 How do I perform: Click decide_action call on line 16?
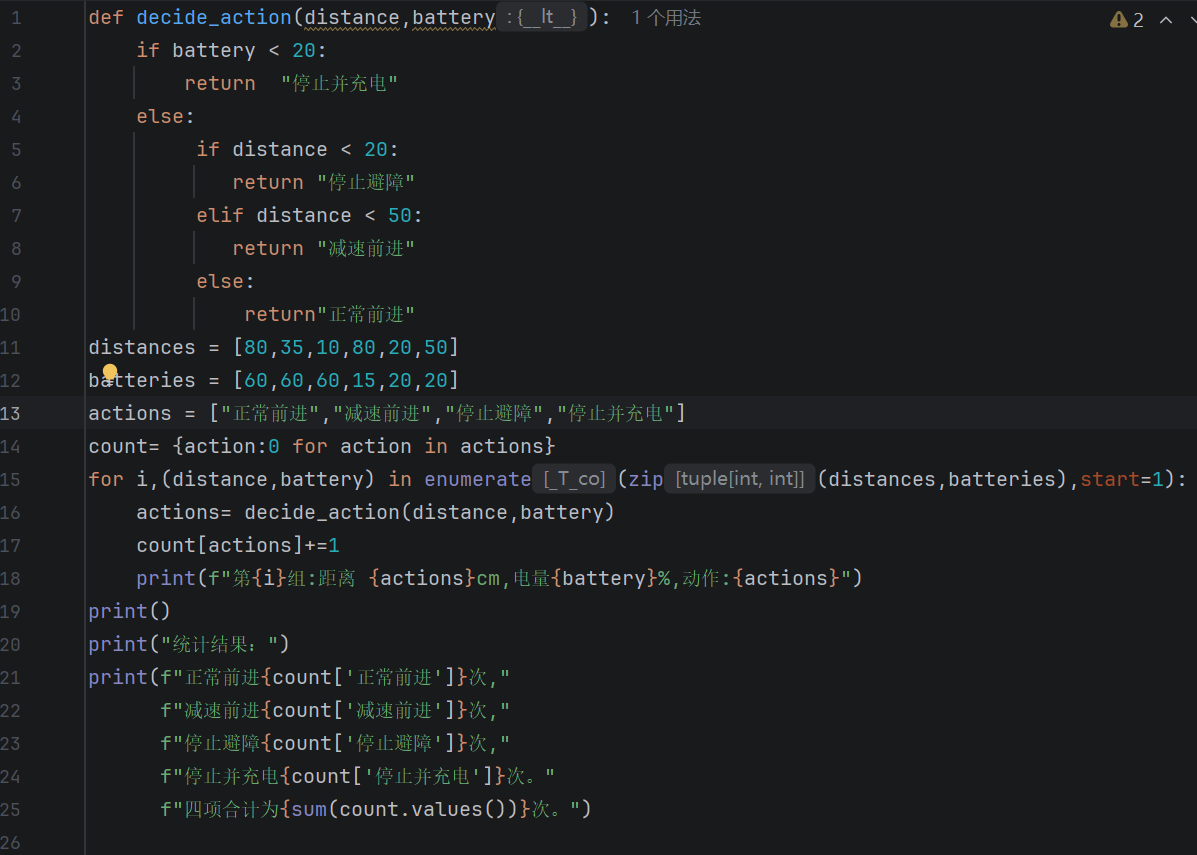321,512
